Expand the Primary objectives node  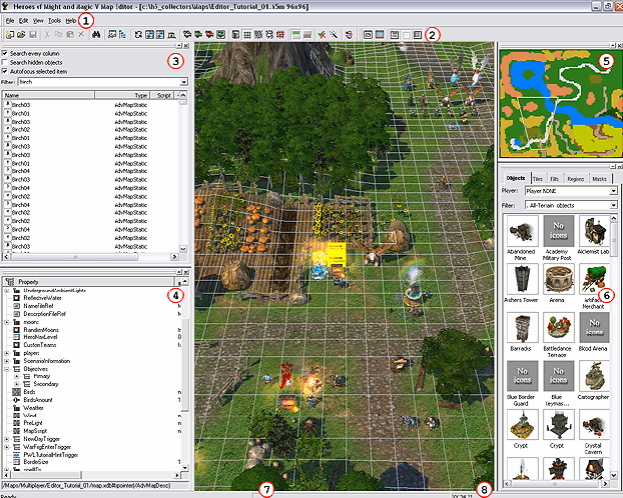(16, 376)
